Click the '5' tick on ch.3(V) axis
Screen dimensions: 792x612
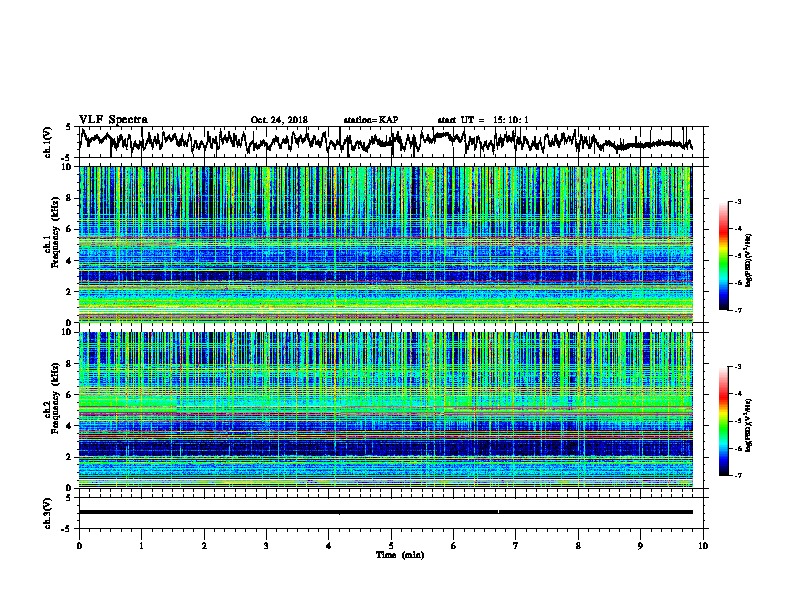click(69, 498)
